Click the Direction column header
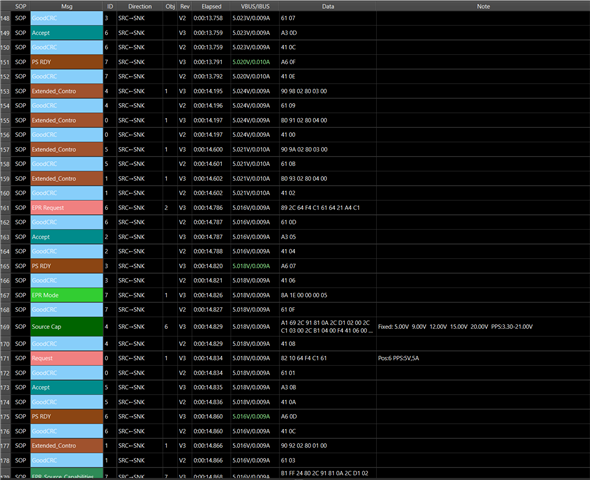Viewport: 590px width, 480px height. (x=140, y=6)
